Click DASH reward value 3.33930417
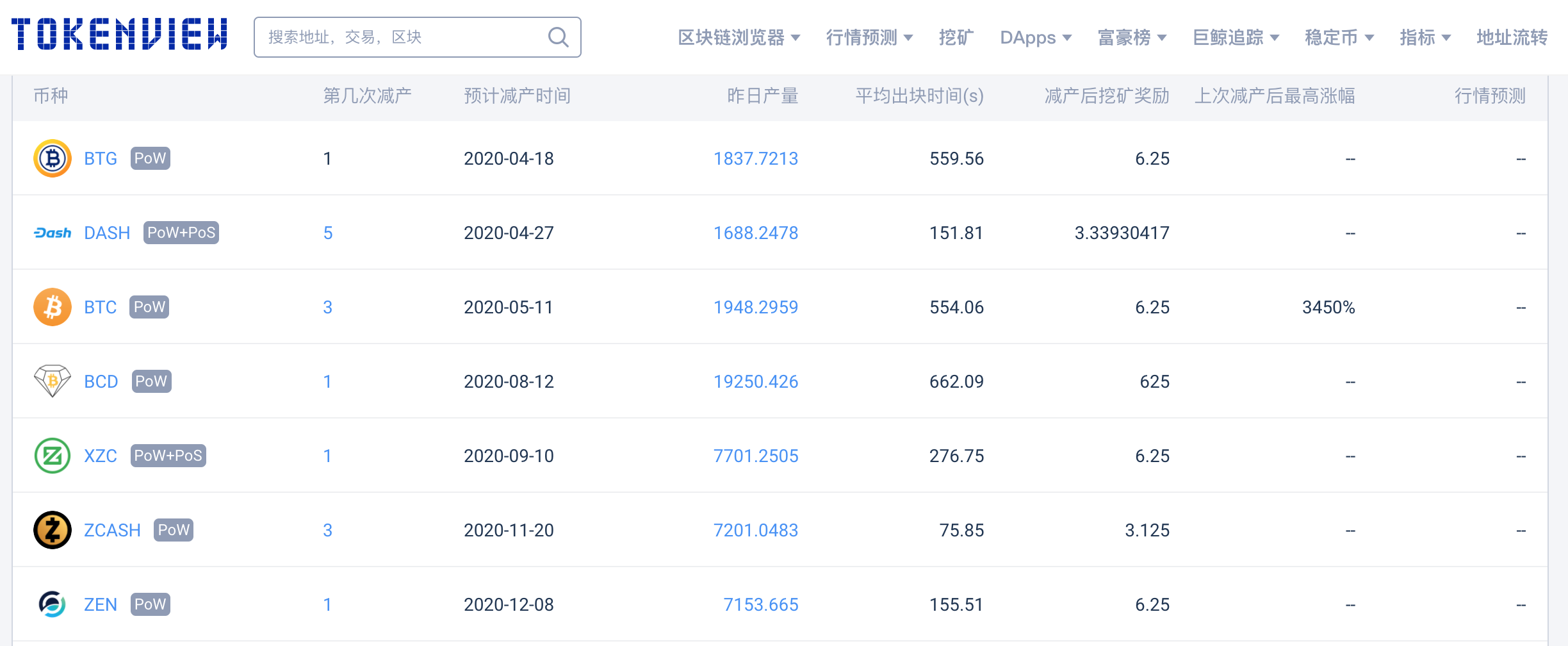This screenshot has height=646, width=1568. coord(1122,233)
